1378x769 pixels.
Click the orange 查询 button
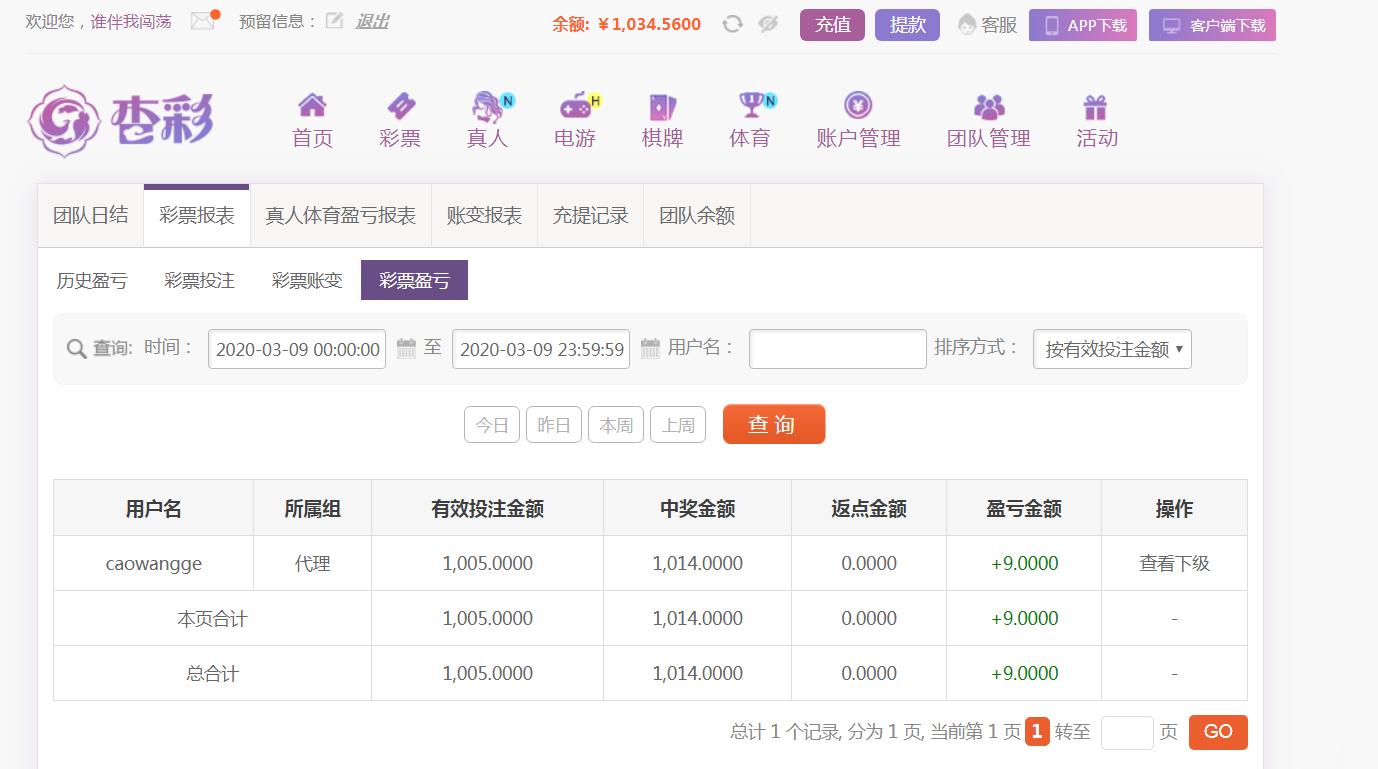coord(774,424)
